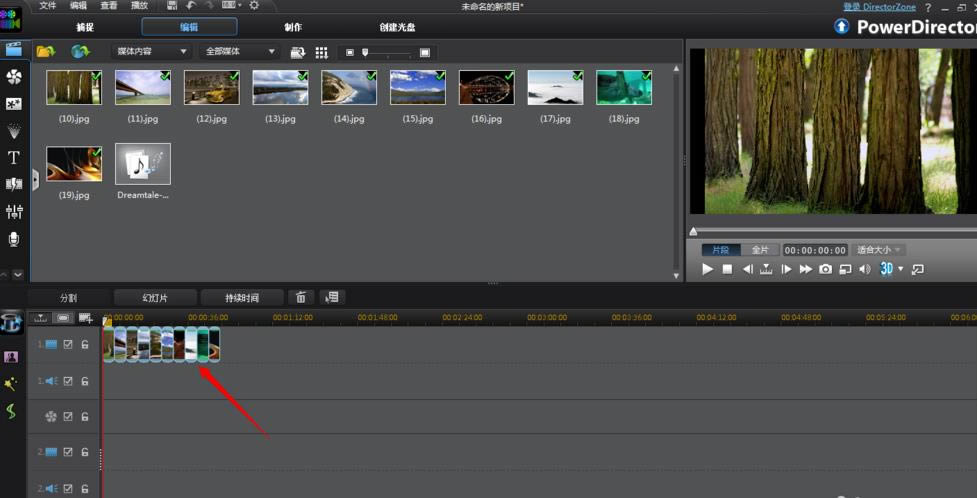The height and width of the screenshot is (498, 977).
Task: Toggle 3D preview mode button
Action: click(886, 269)
